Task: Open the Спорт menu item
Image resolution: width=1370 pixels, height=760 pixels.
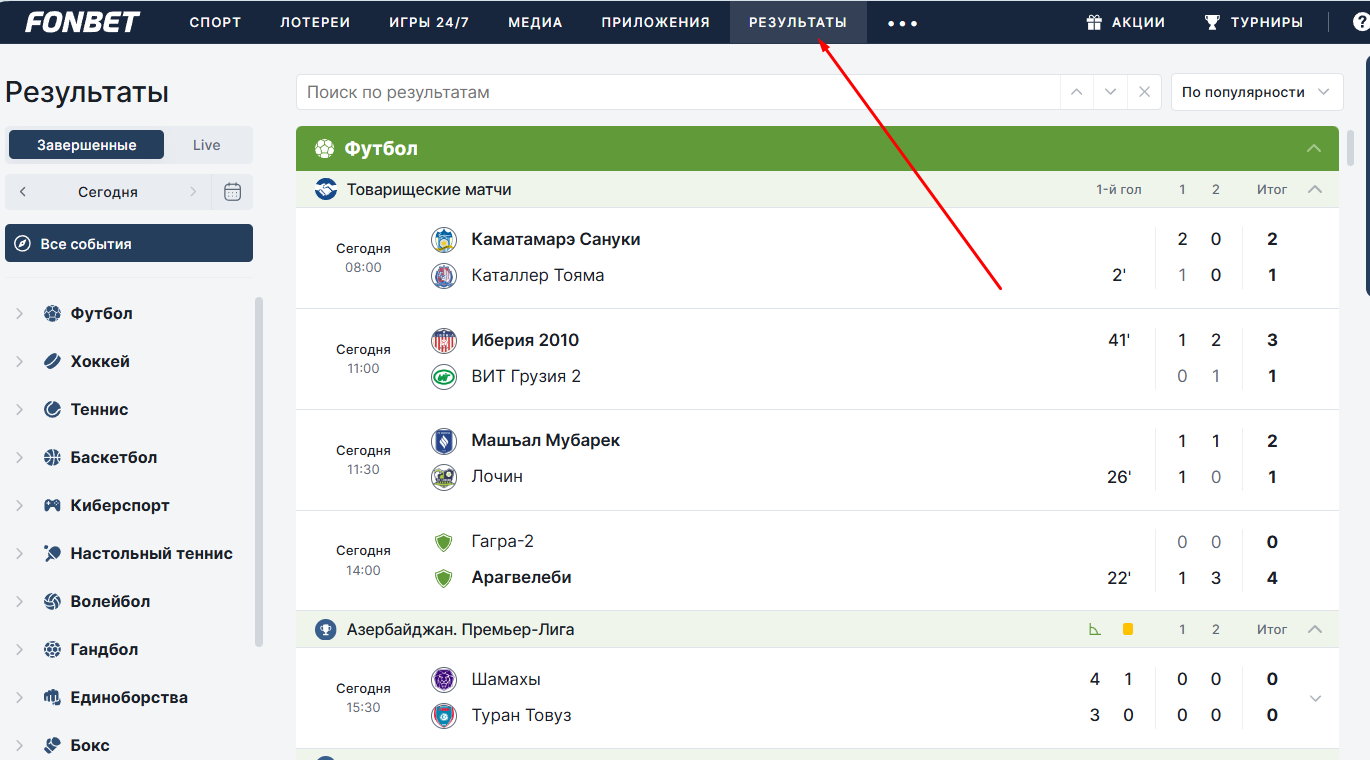Action: point(215,22)
